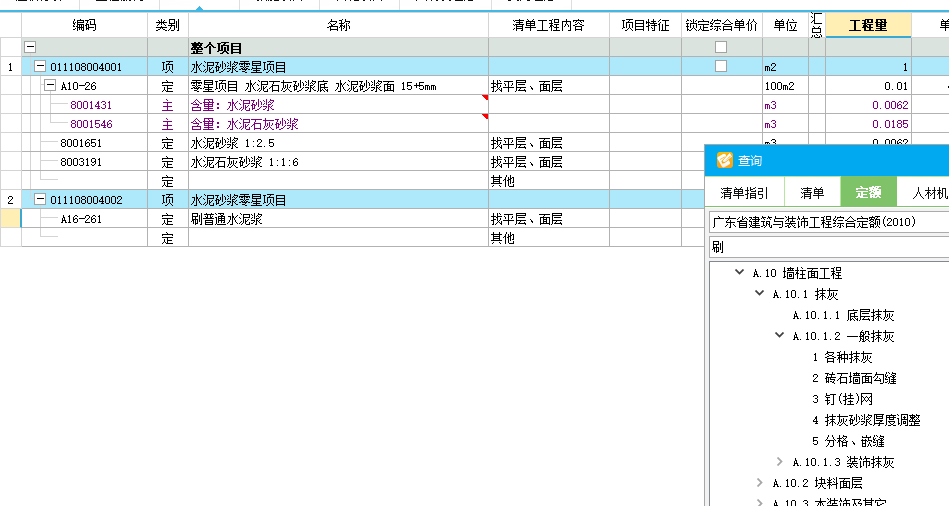The image size is (949, 506).
Task: Click the 零星项目 水泥石灰砂浆底 name cell
Action: (x=338, y=86)
